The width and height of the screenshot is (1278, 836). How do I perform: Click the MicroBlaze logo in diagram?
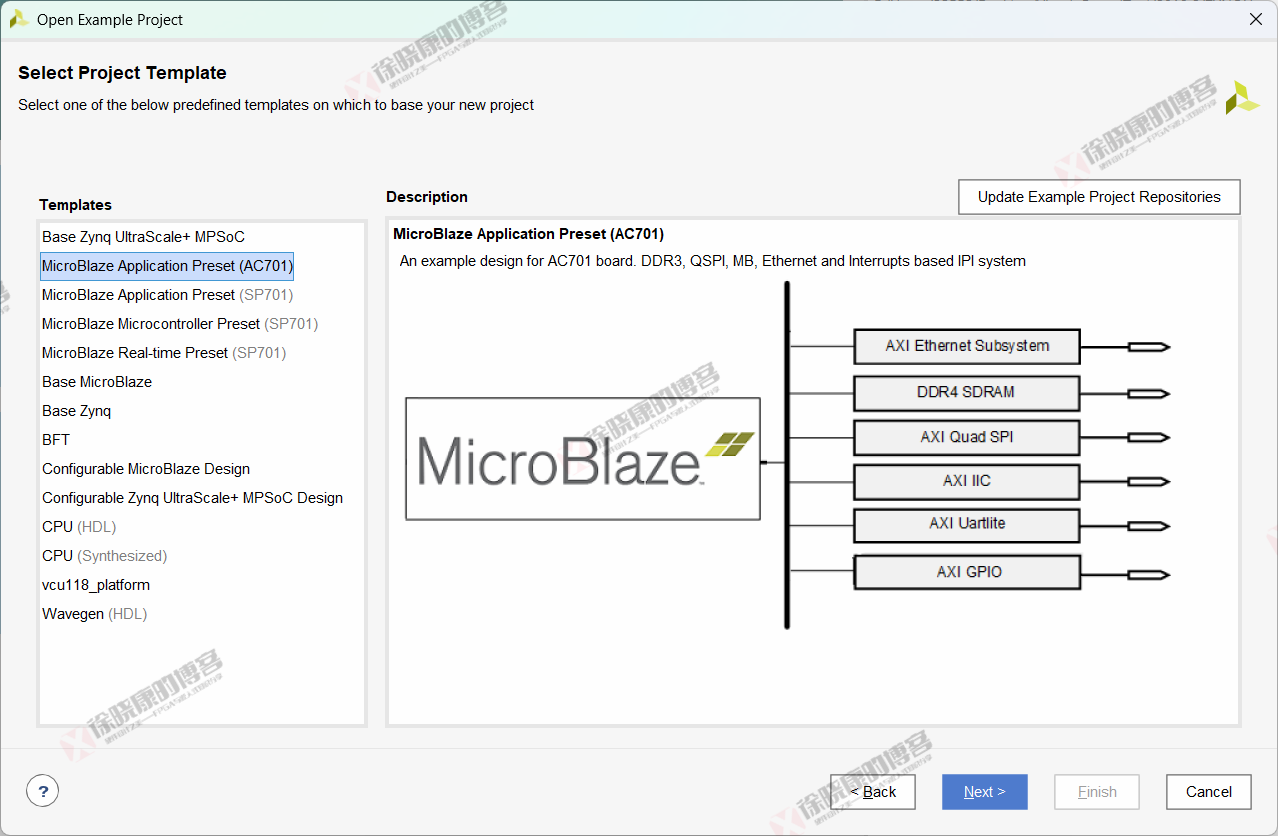tap(583, 459)
